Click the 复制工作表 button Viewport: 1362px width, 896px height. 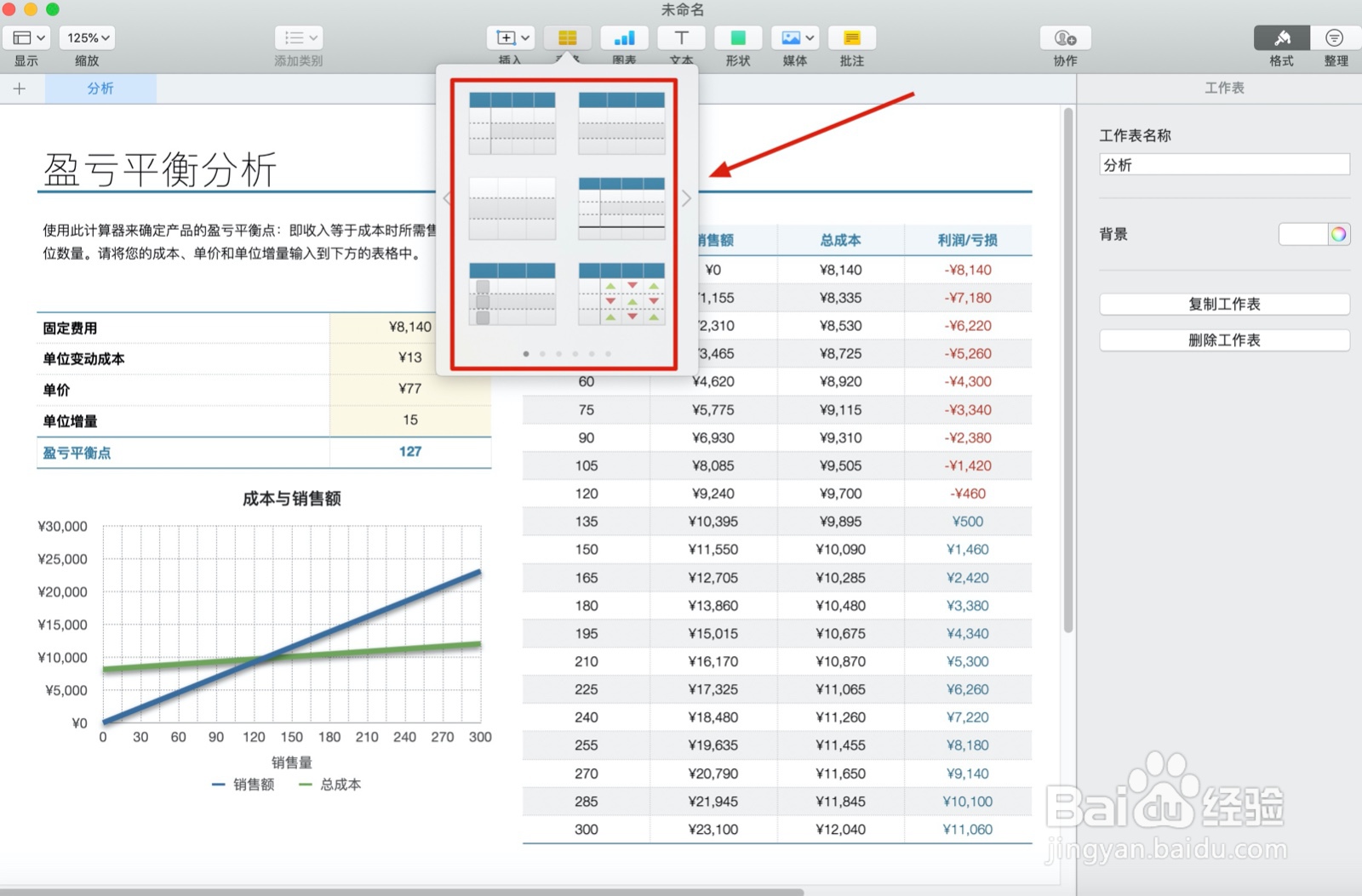1224,304
